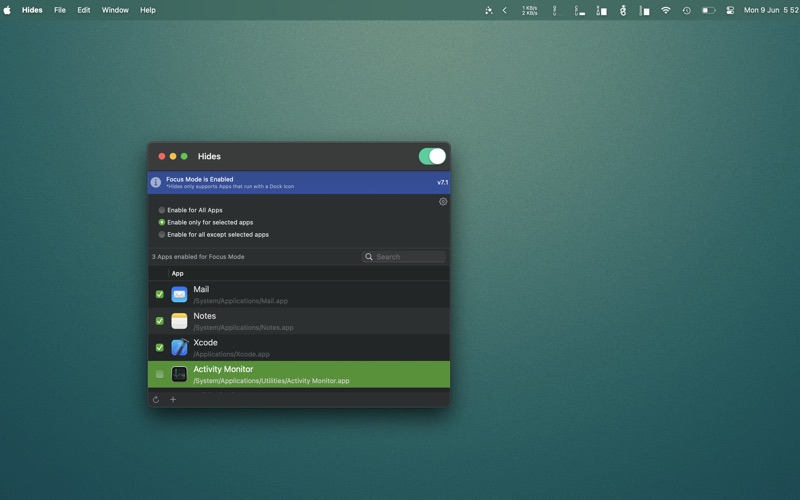The image size is (800, 500).
Task: Select Enable only for selected apps
Action: click(x=206, y=222)
